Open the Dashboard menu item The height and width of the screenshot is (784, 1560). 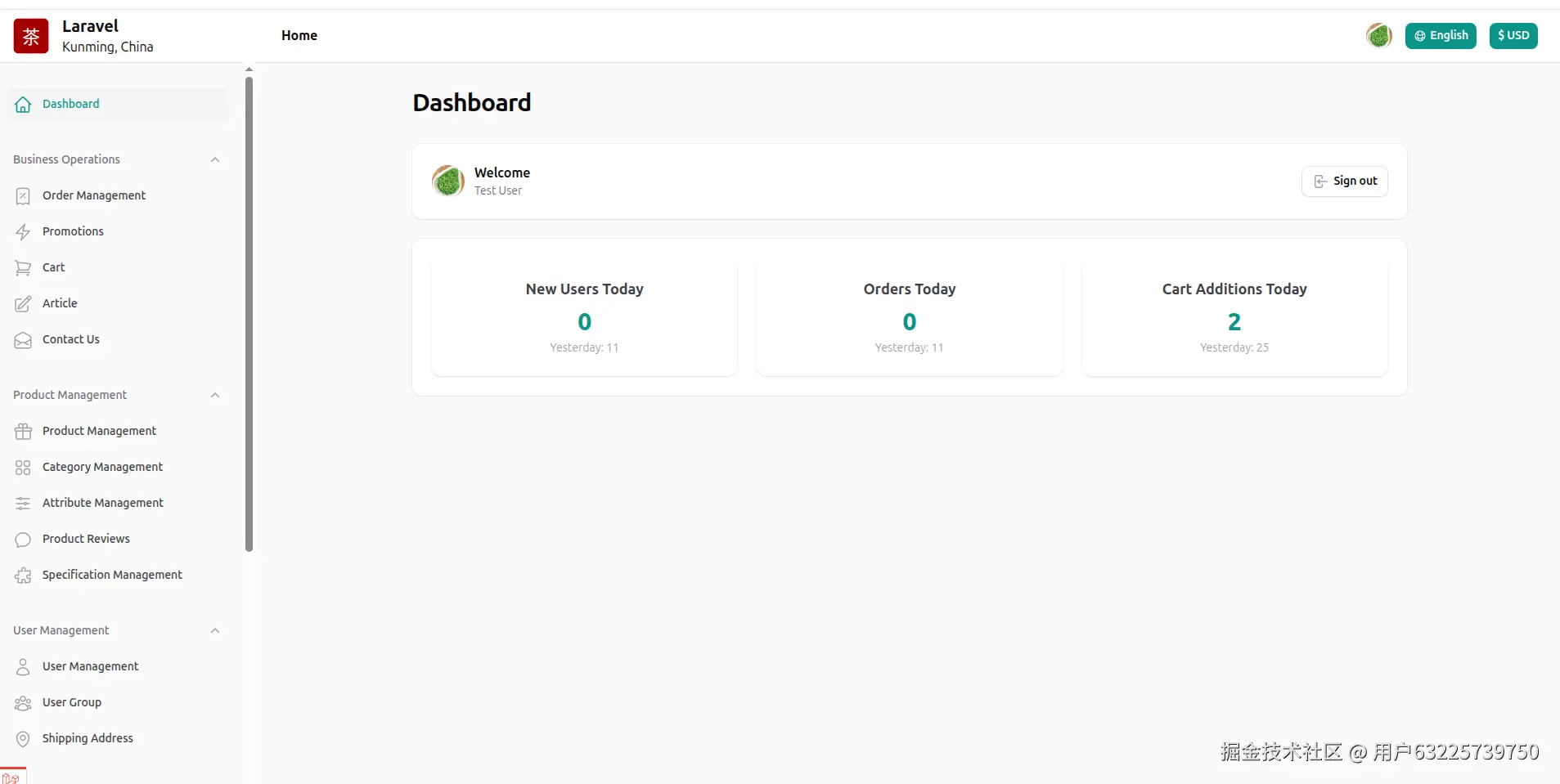(x=118, y=104)
